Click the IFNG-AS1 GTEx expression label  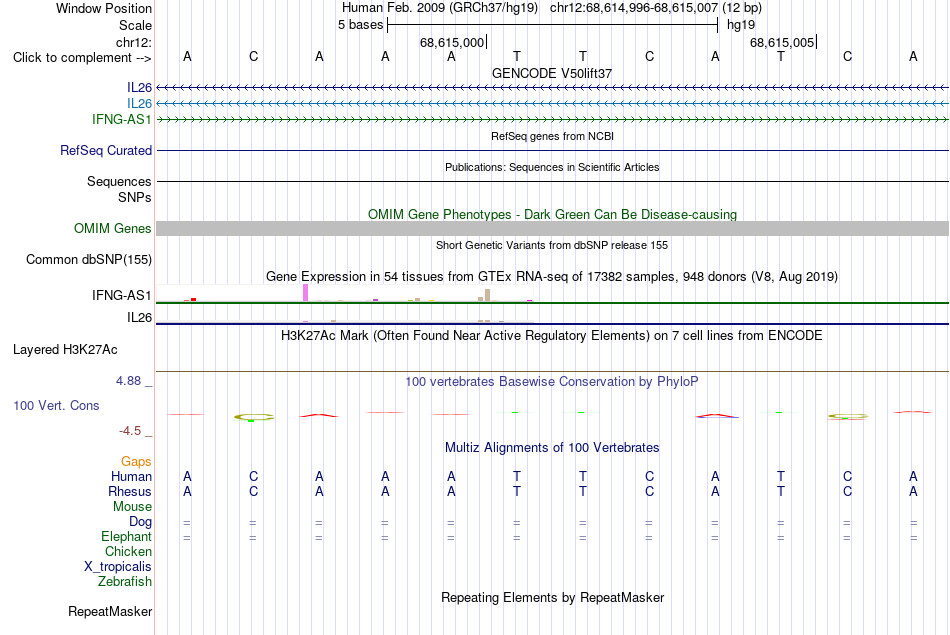tap(122, 295)
